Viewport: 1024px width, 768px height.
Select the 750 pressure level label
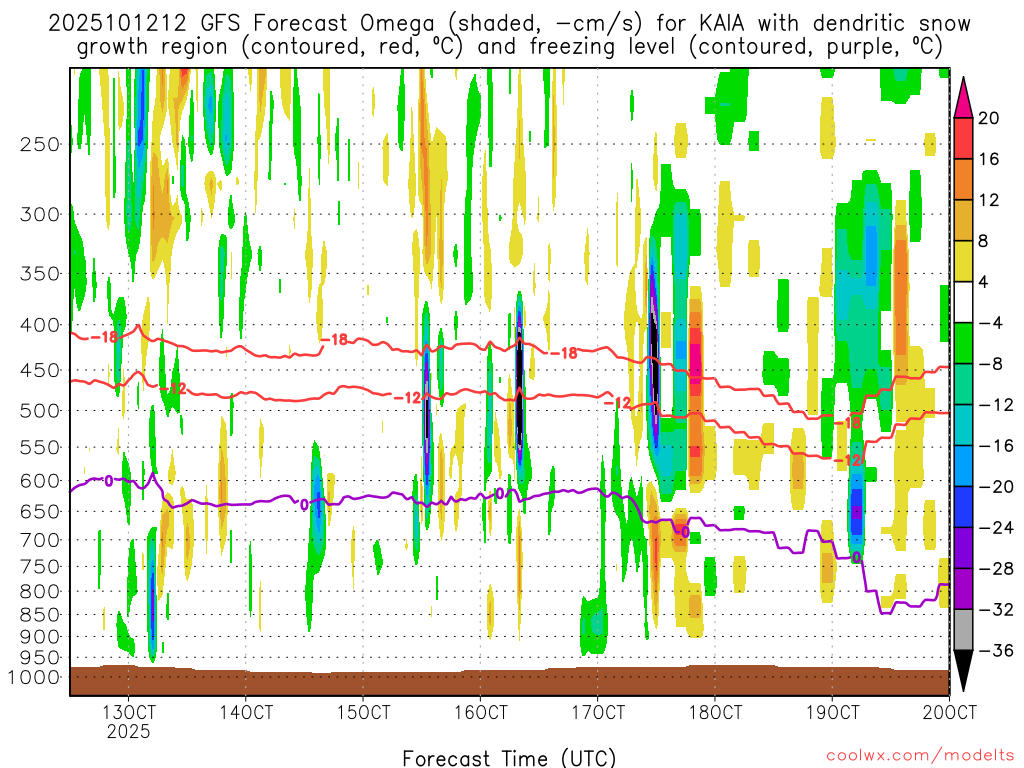pyautogui.click(x=40, y=566)
